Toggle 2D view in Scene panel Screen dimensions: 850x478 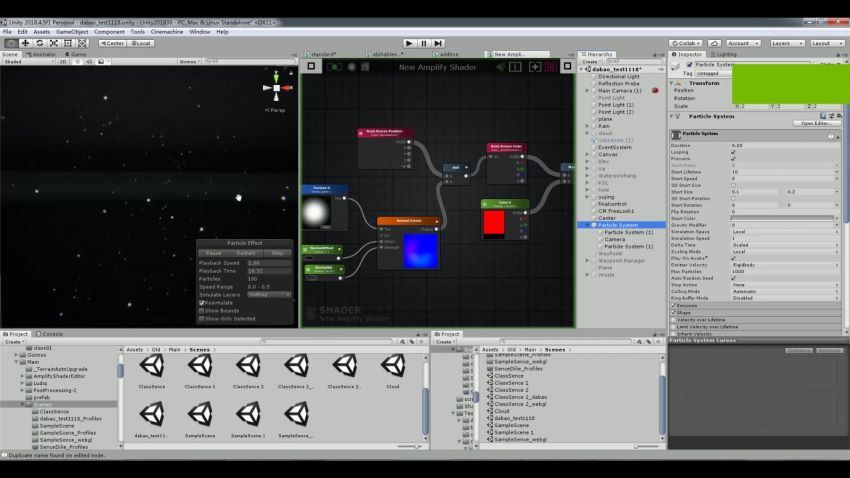[x=63, y=62]
